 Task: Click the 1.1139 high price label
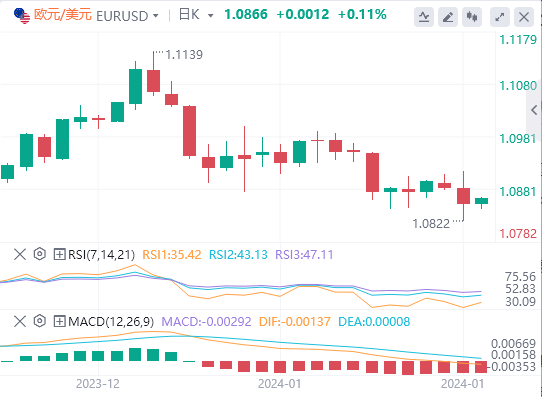[x=184, y=55]
